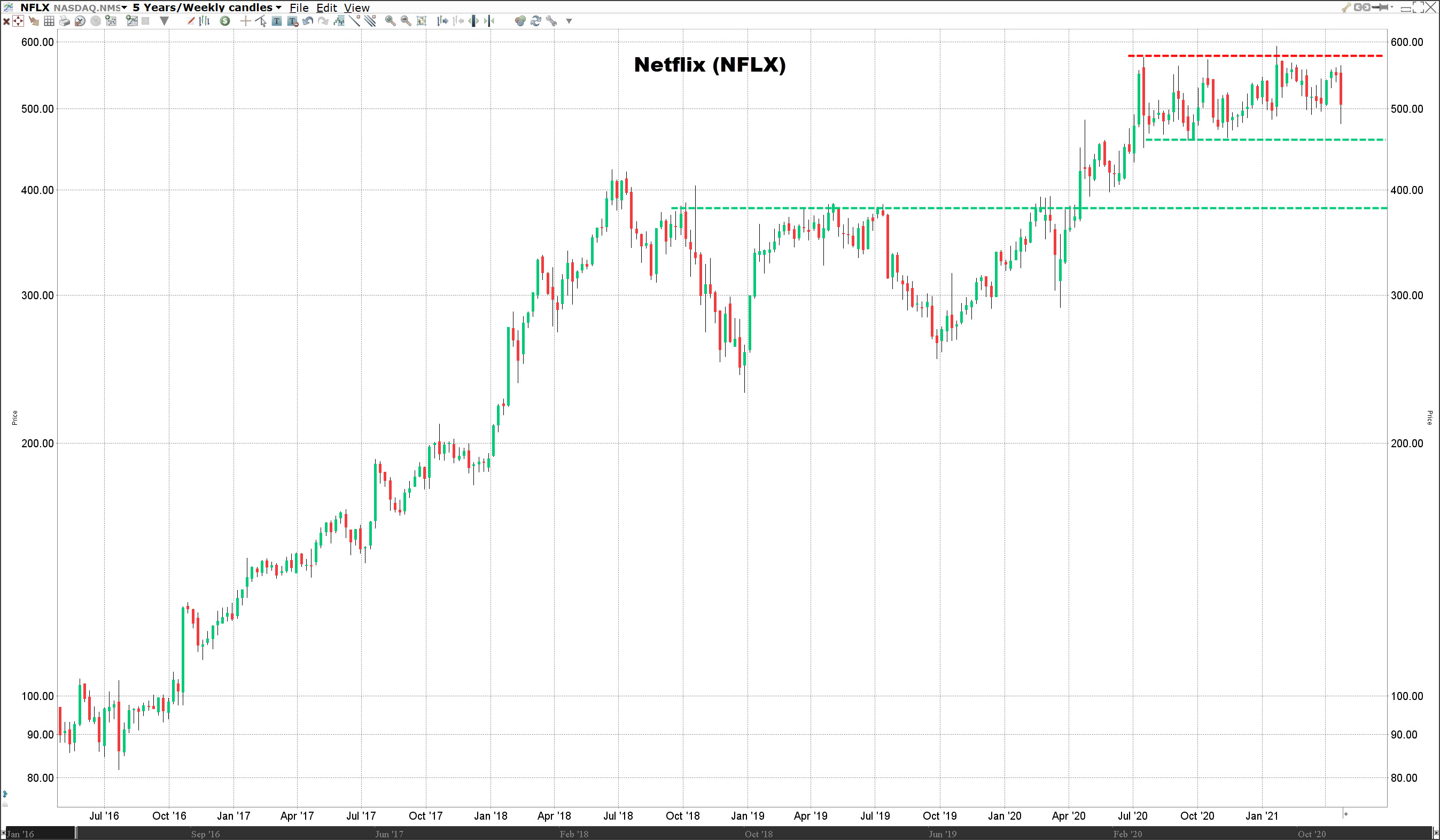Click the redo arrow icon
Screen dimensions: 1440x840
coord(323,21)
